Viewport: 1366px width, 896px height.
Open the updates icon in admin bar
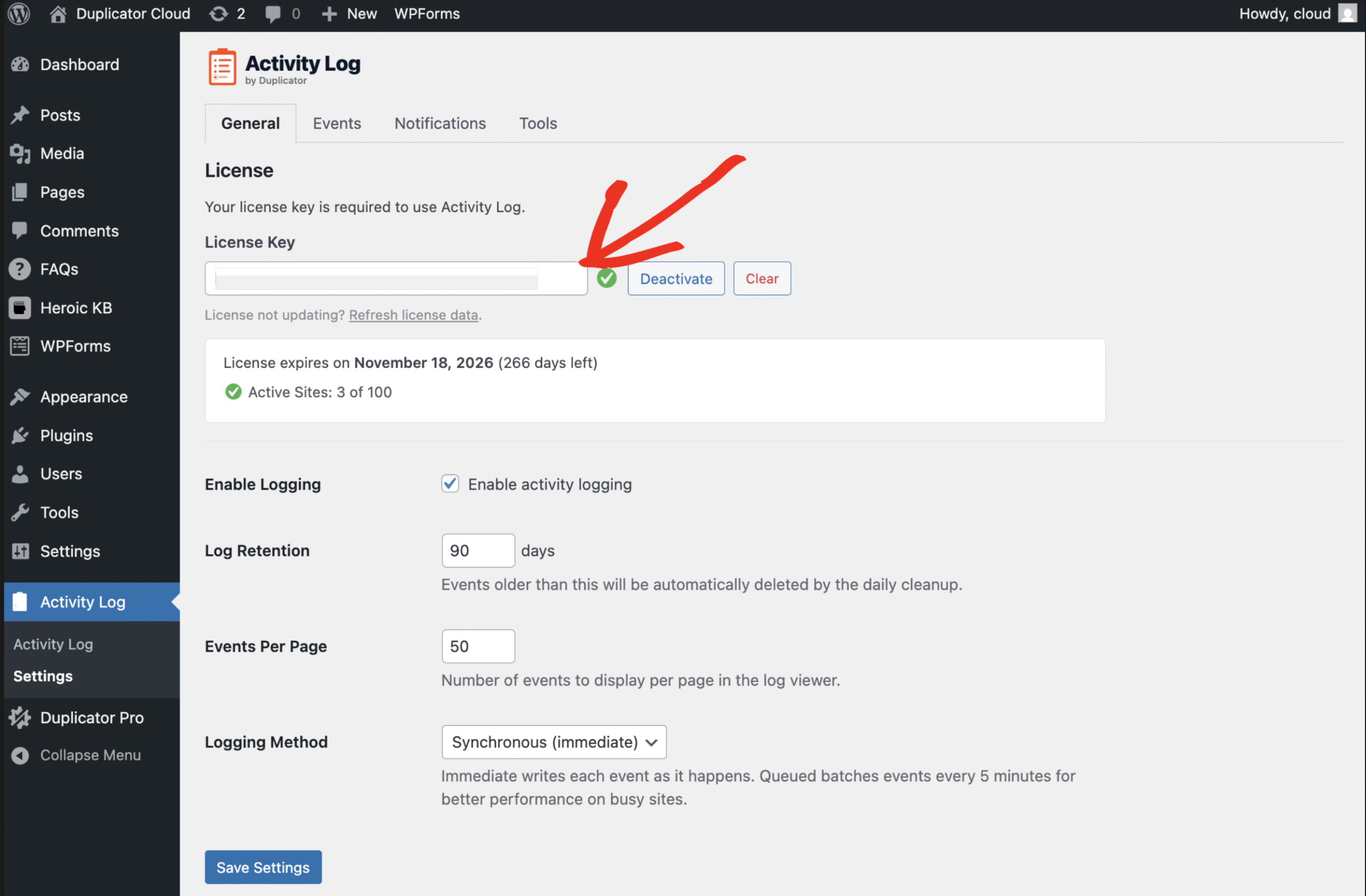tap(219, 13)
